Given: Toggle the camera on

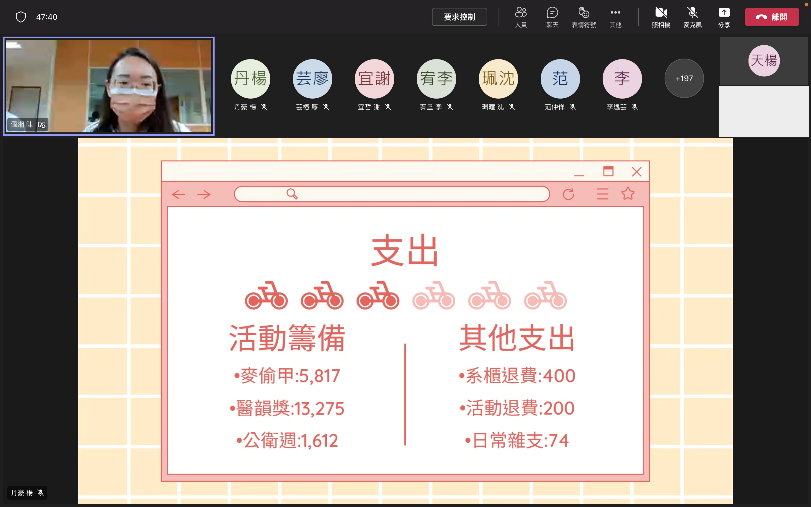Looking at the screenshot, I should [x=661, y=15].
